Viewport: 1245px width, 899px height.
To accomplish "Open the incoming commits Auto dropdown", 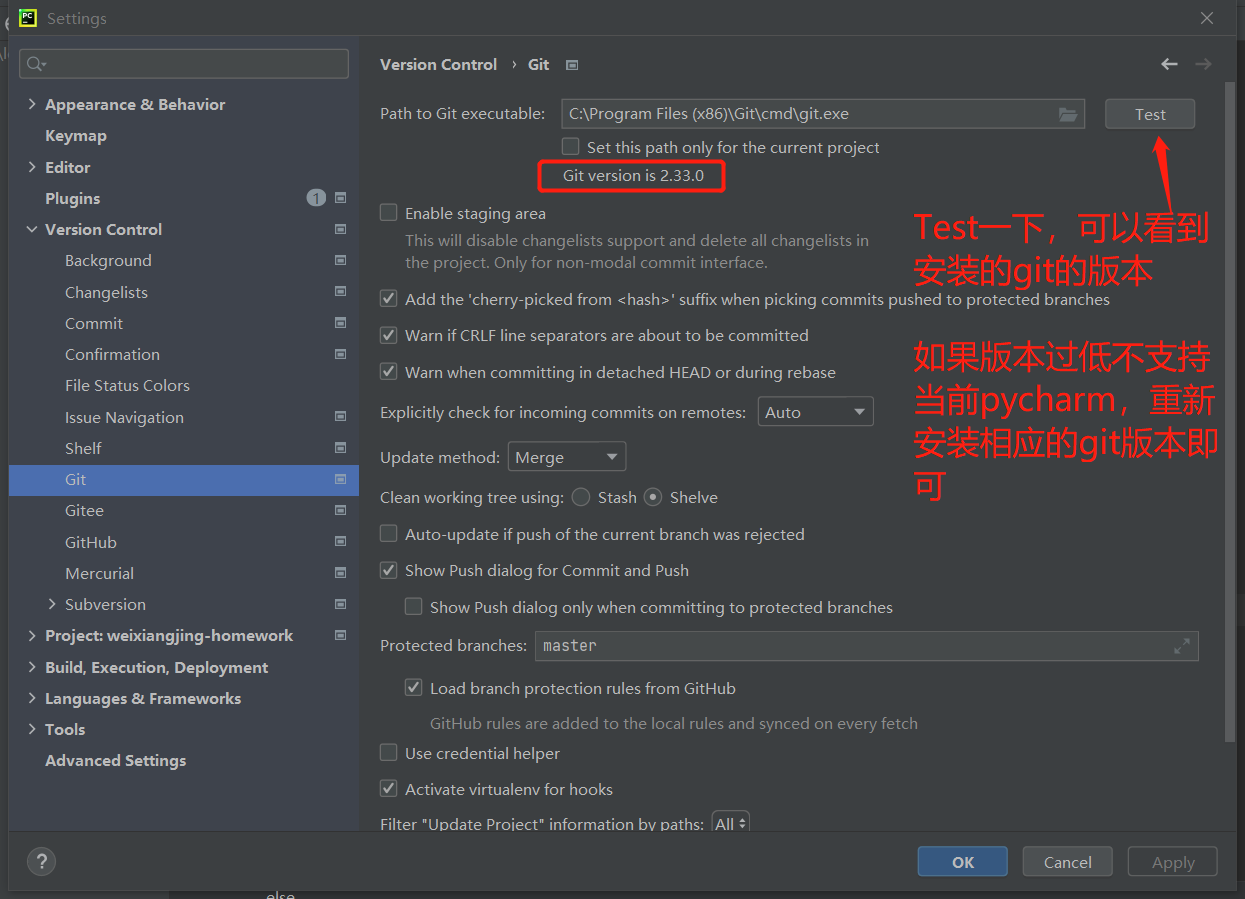I will point(815,412).
